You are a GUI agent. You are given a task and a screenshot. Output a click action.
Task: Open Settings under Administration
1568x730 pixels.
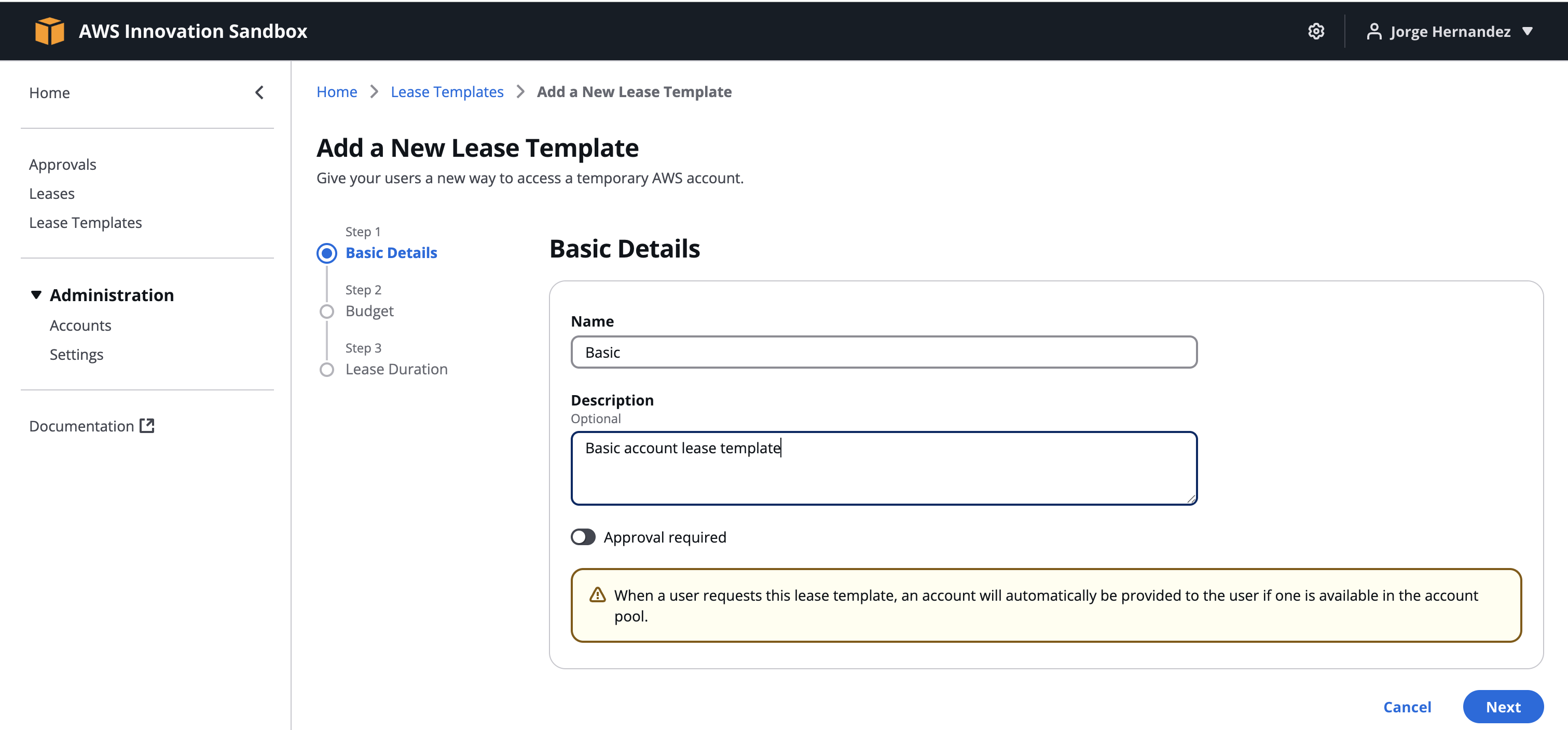(77, 355)
